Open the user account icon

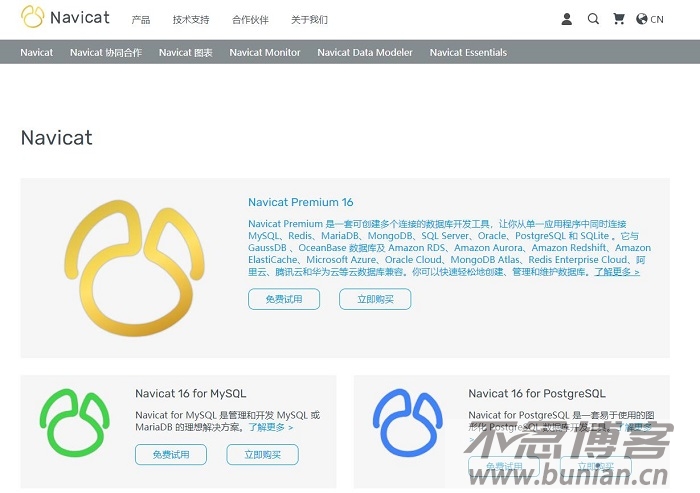pos(567,19)
